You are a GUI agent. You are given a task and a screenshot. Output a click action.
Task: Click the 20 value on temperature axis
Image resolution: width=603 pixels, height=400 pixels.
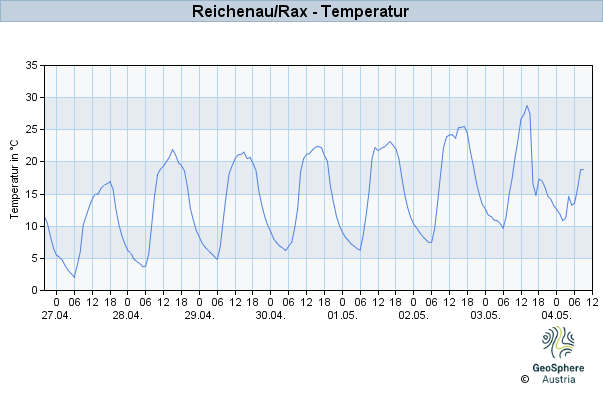coord(32,162)
